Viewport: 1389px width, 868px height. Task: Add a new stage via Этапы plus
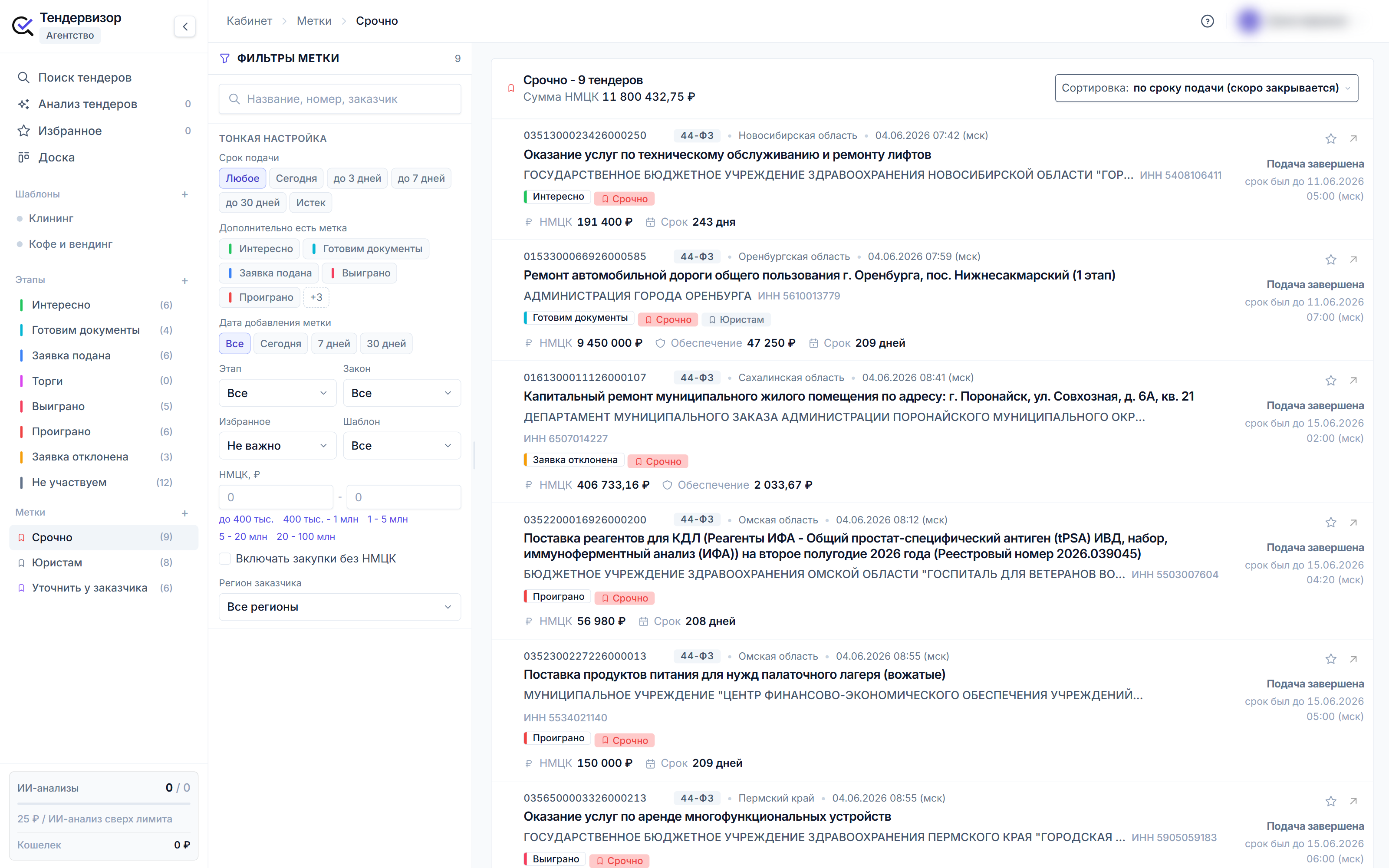(185, 281)
